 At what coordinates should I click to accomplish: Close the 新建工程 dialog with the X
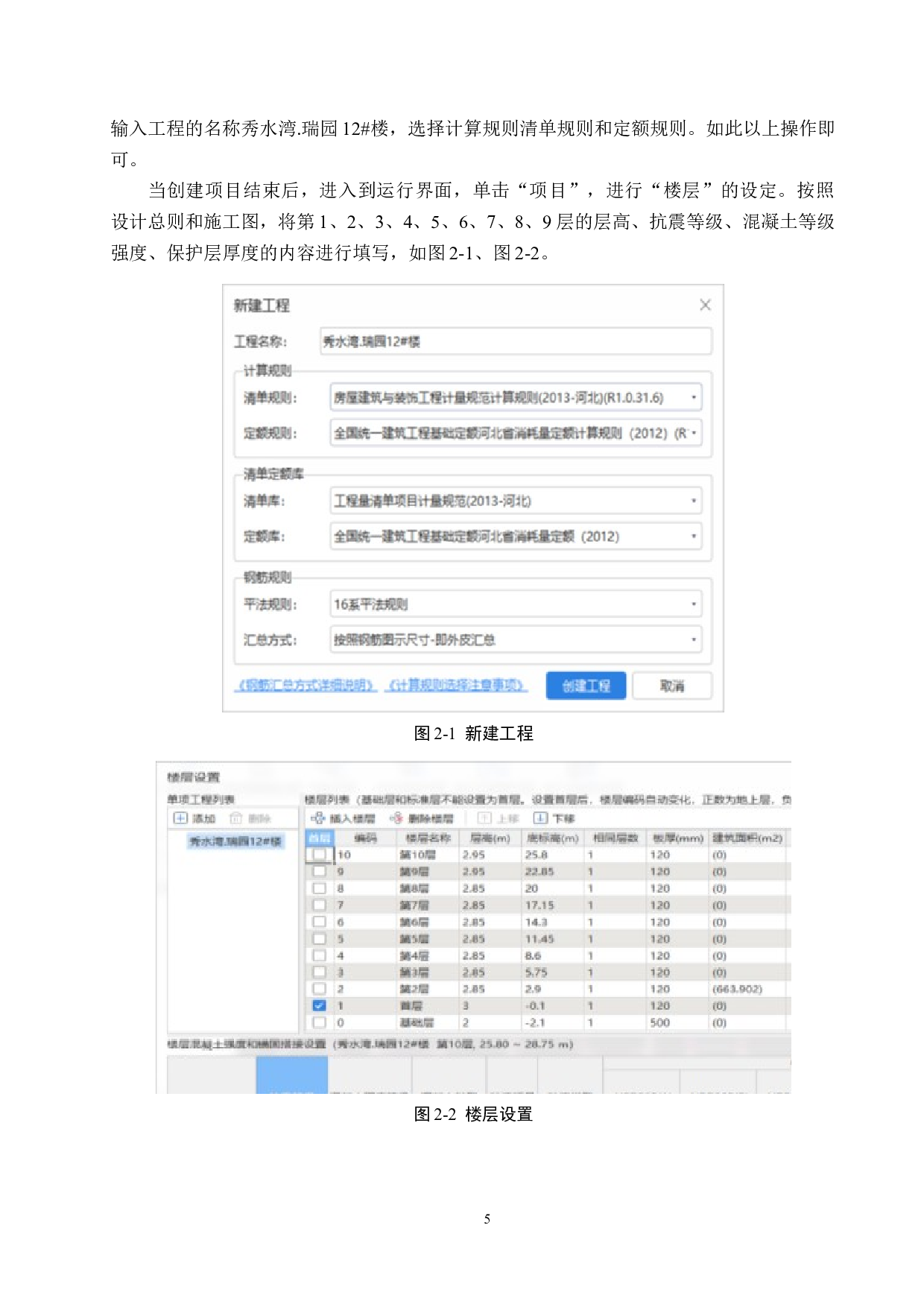tap(705, 305)
